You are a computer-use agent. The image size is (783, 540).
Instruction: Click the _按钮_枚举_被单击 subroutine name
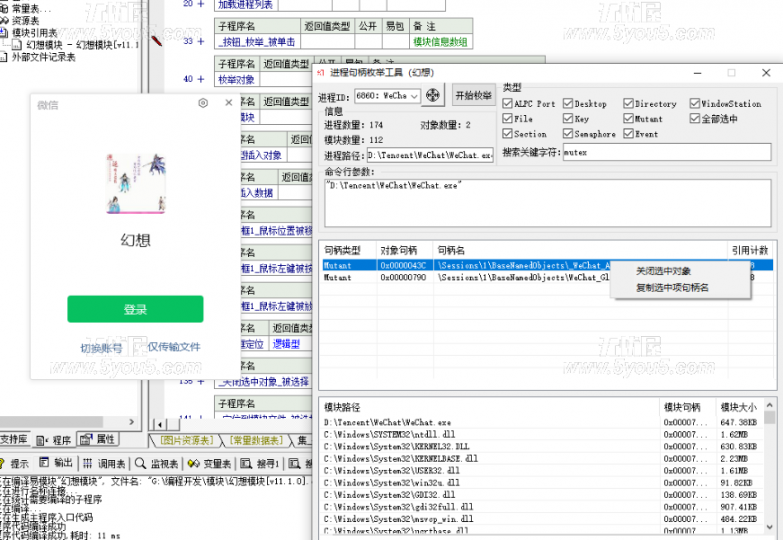coord(257,42)
